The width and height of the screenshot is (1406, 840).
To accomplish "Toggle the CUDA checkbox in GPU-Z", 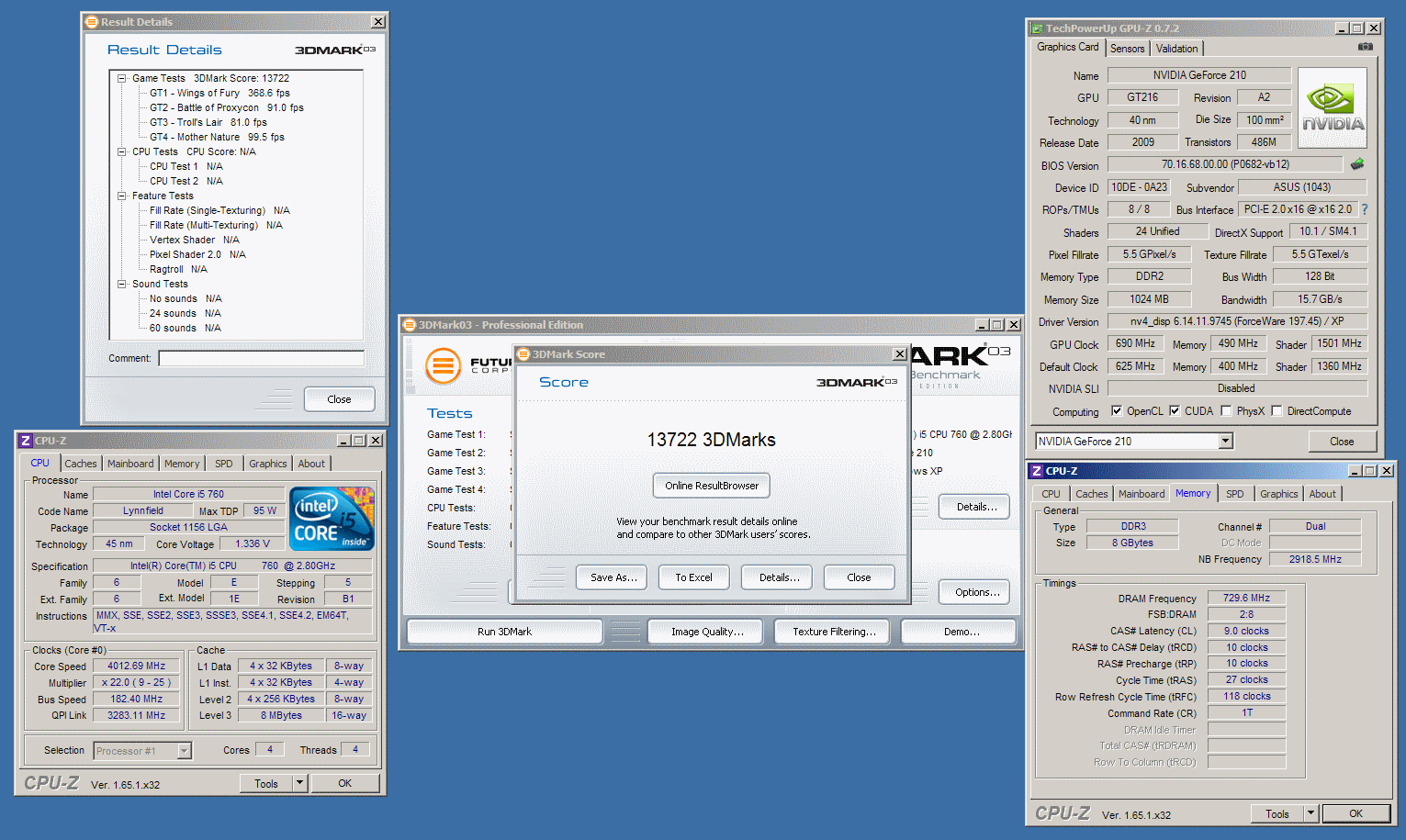I will click(x=1175, y=411).
